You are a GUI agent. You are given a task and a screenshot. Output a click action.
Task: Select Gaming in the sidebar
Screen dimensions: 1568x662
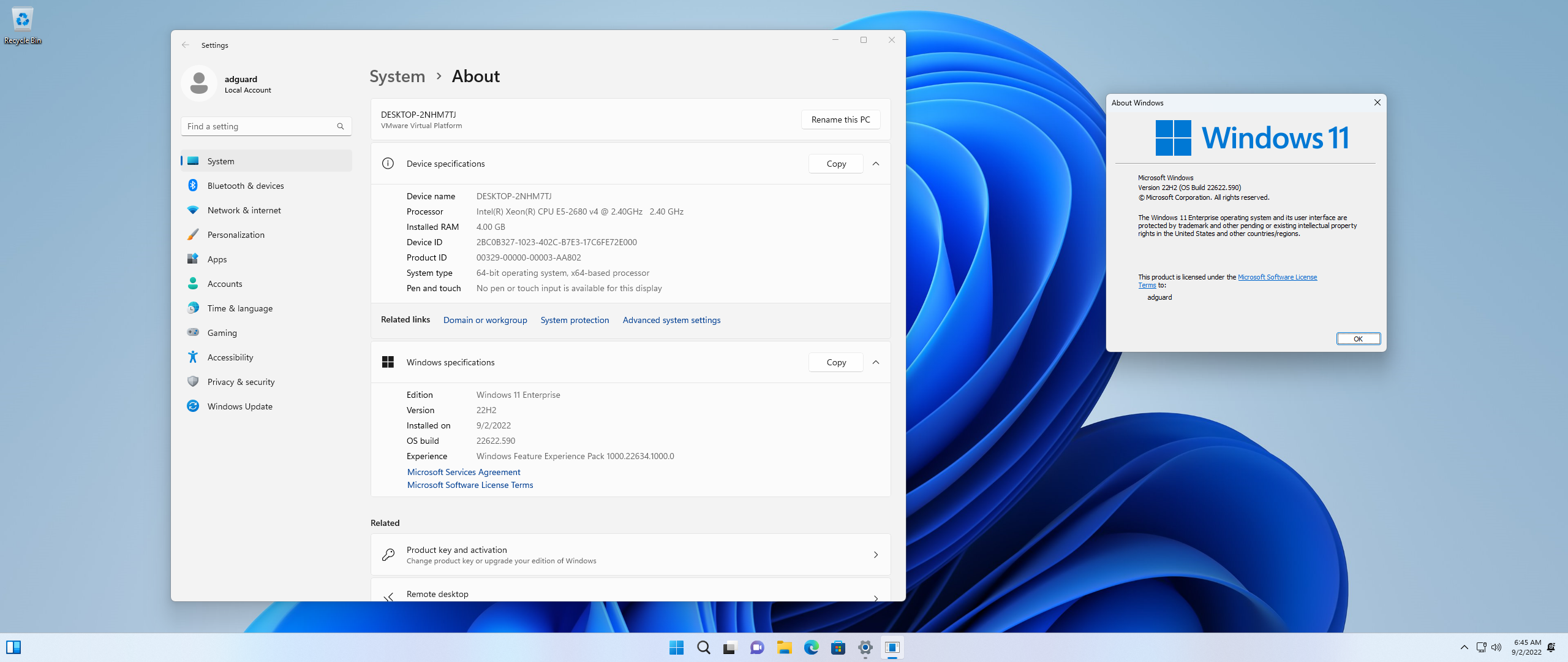pyautogui.click(x=266, y=332)
